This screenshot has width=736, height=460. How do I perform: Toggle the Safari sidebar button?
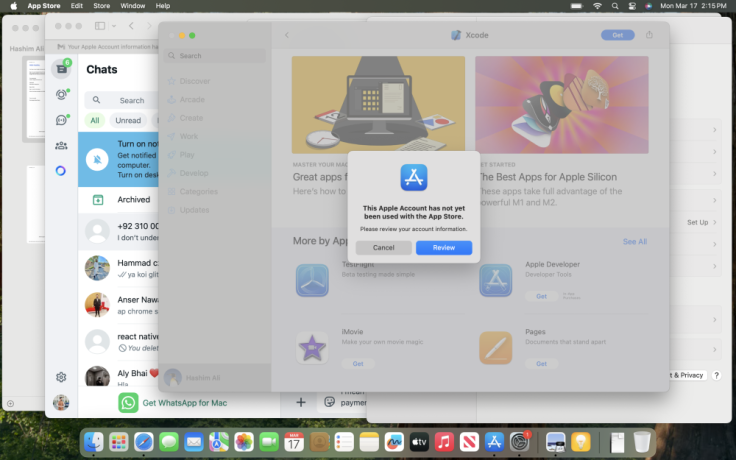coord(100,26)
